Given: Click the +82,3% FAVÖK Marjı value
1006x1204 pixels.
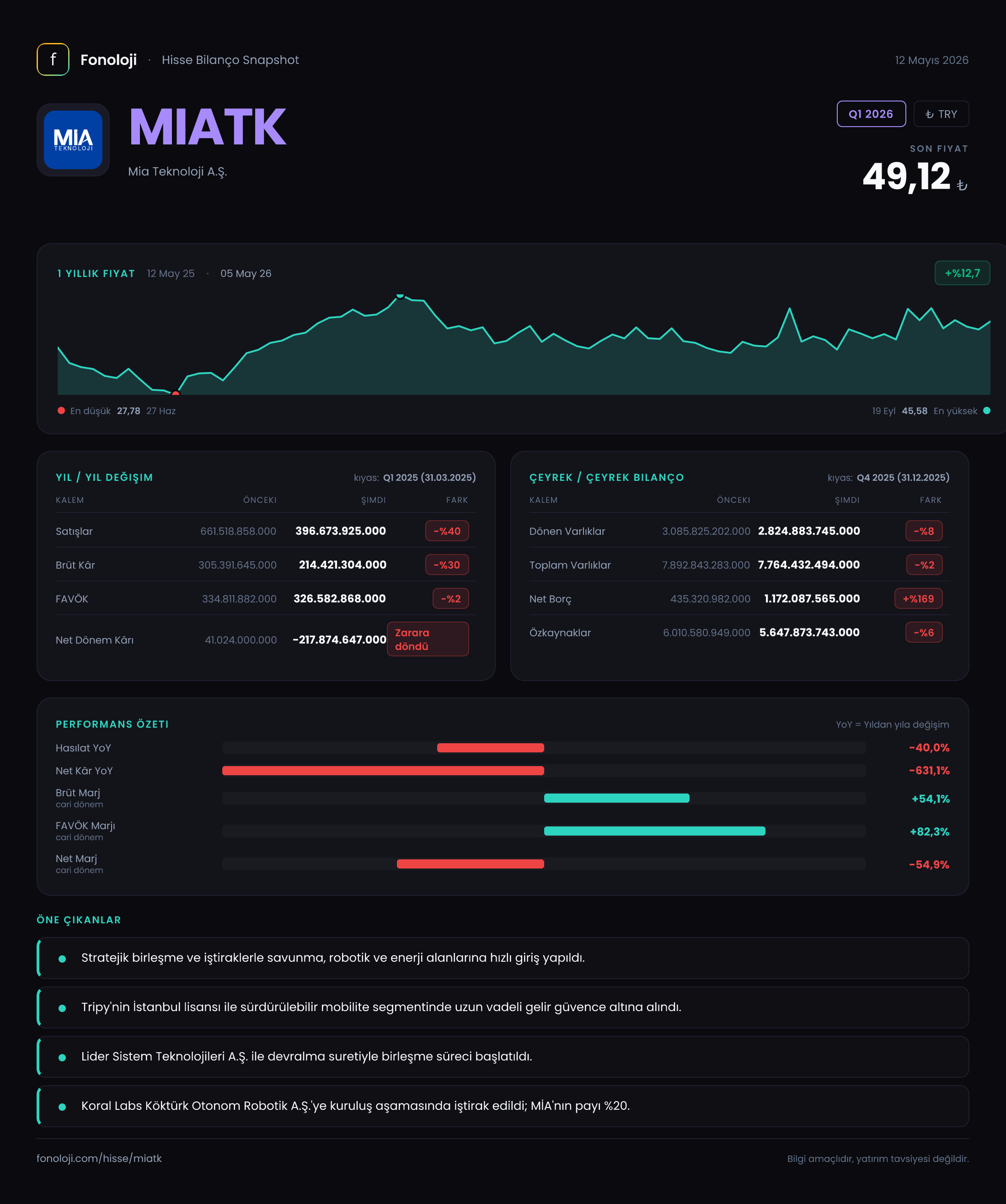Looking at the screenshot, I should tap(930, 831).
